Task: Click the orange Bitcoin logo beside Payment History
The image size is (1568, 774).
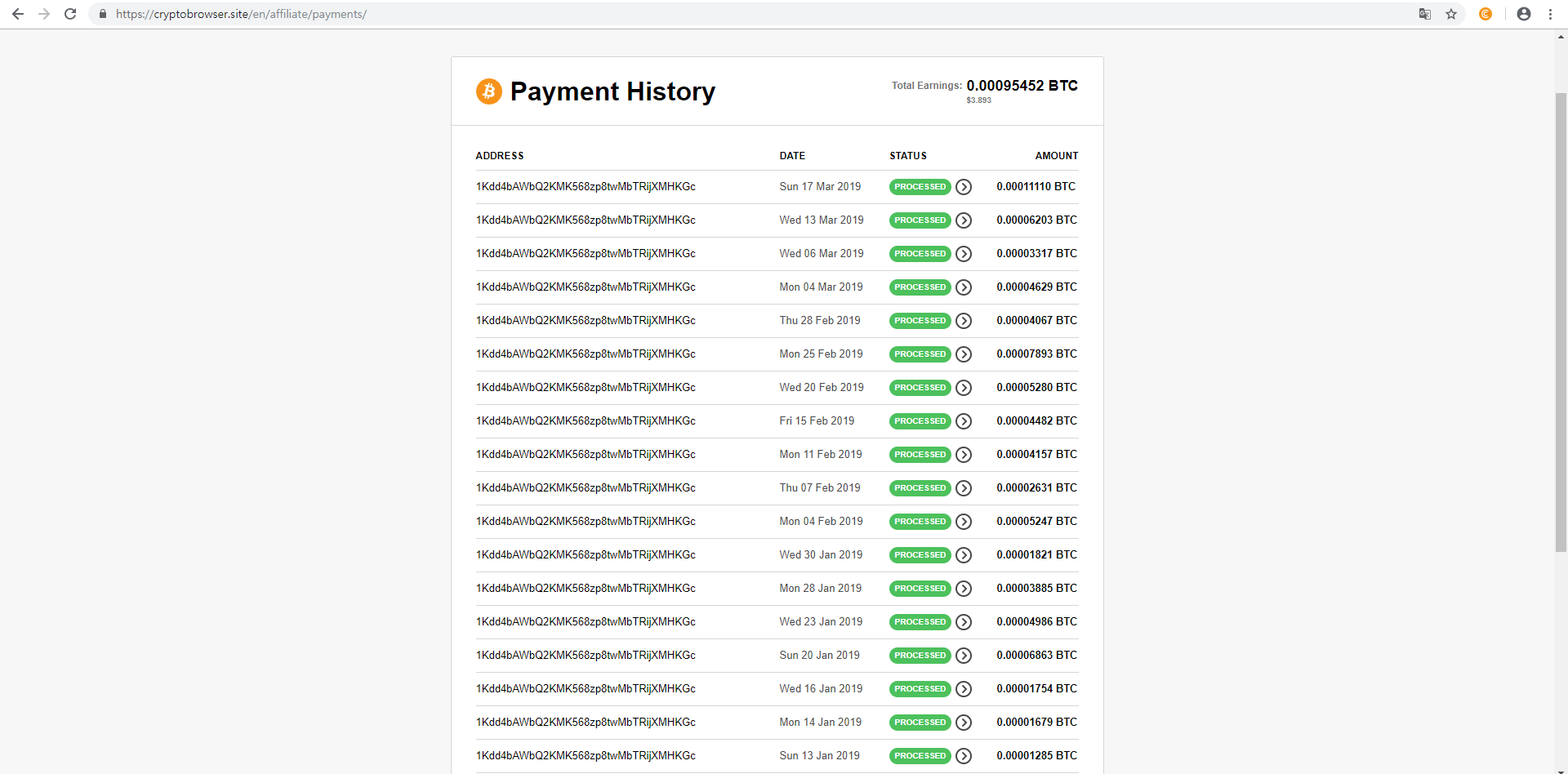Action: coord(489,91)
